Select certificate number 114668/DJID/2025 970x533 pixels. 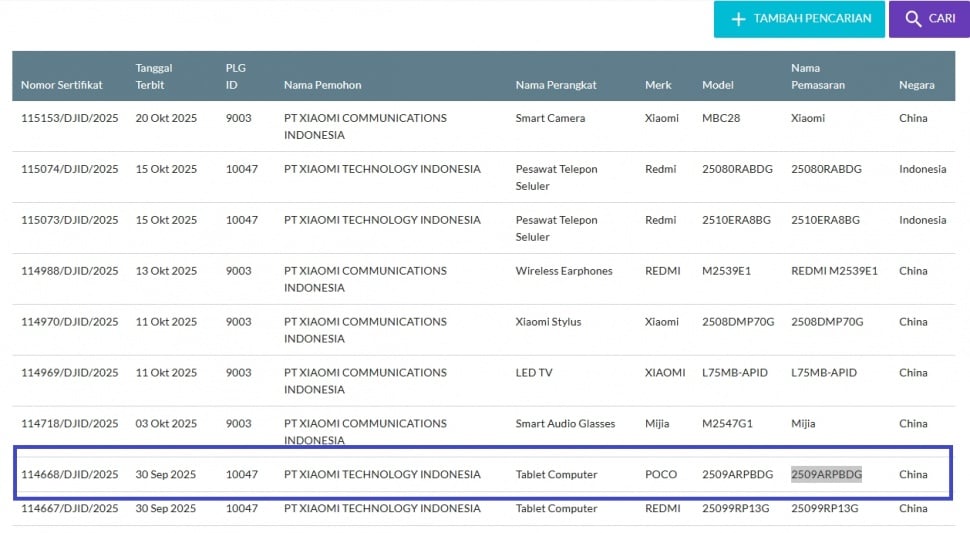pos(69,474)
